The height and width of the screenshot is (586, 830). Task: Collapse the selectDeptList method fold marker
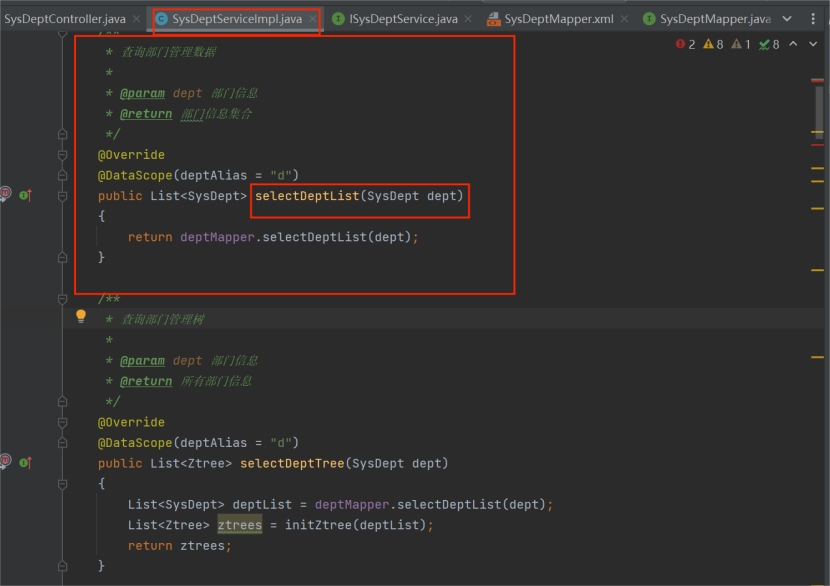coord(62,195)
